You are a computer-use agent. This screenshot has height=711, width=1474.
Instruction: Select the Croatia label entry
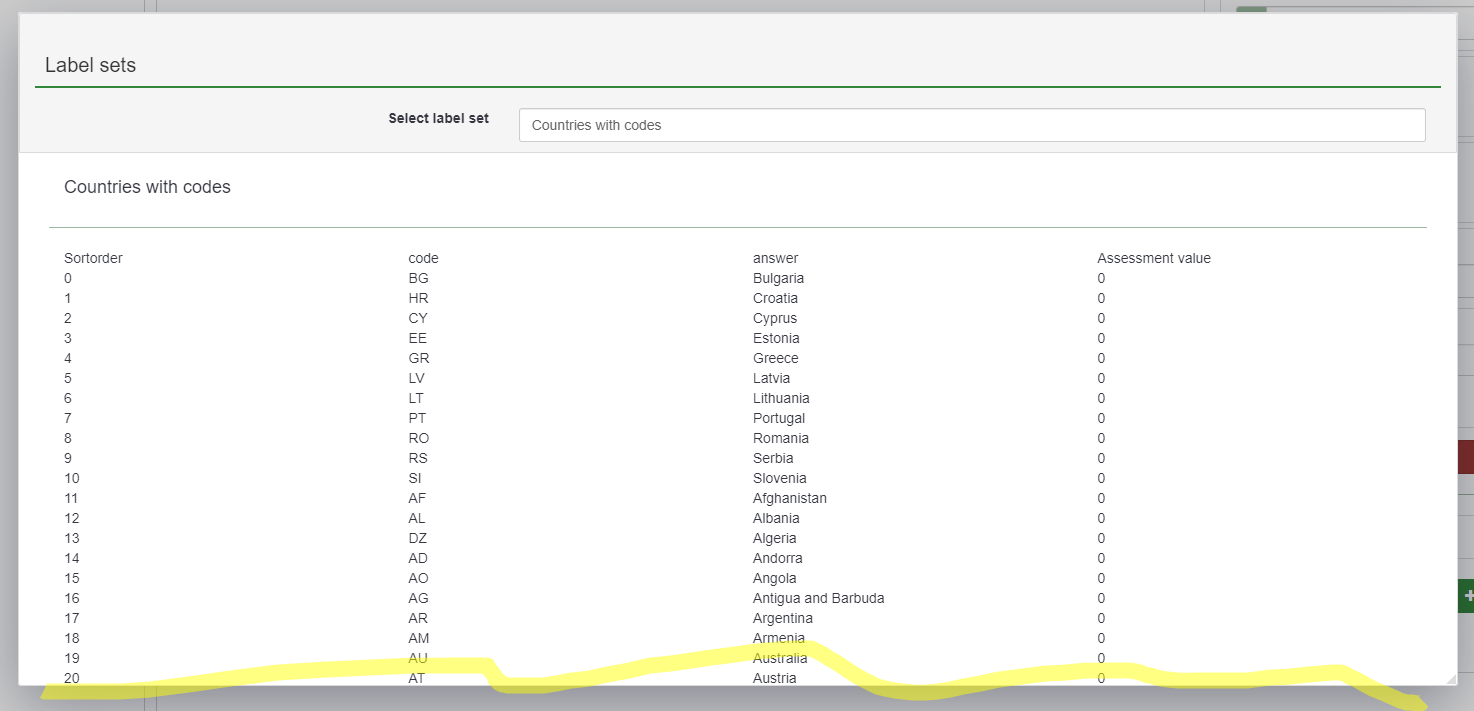point(775,298)
